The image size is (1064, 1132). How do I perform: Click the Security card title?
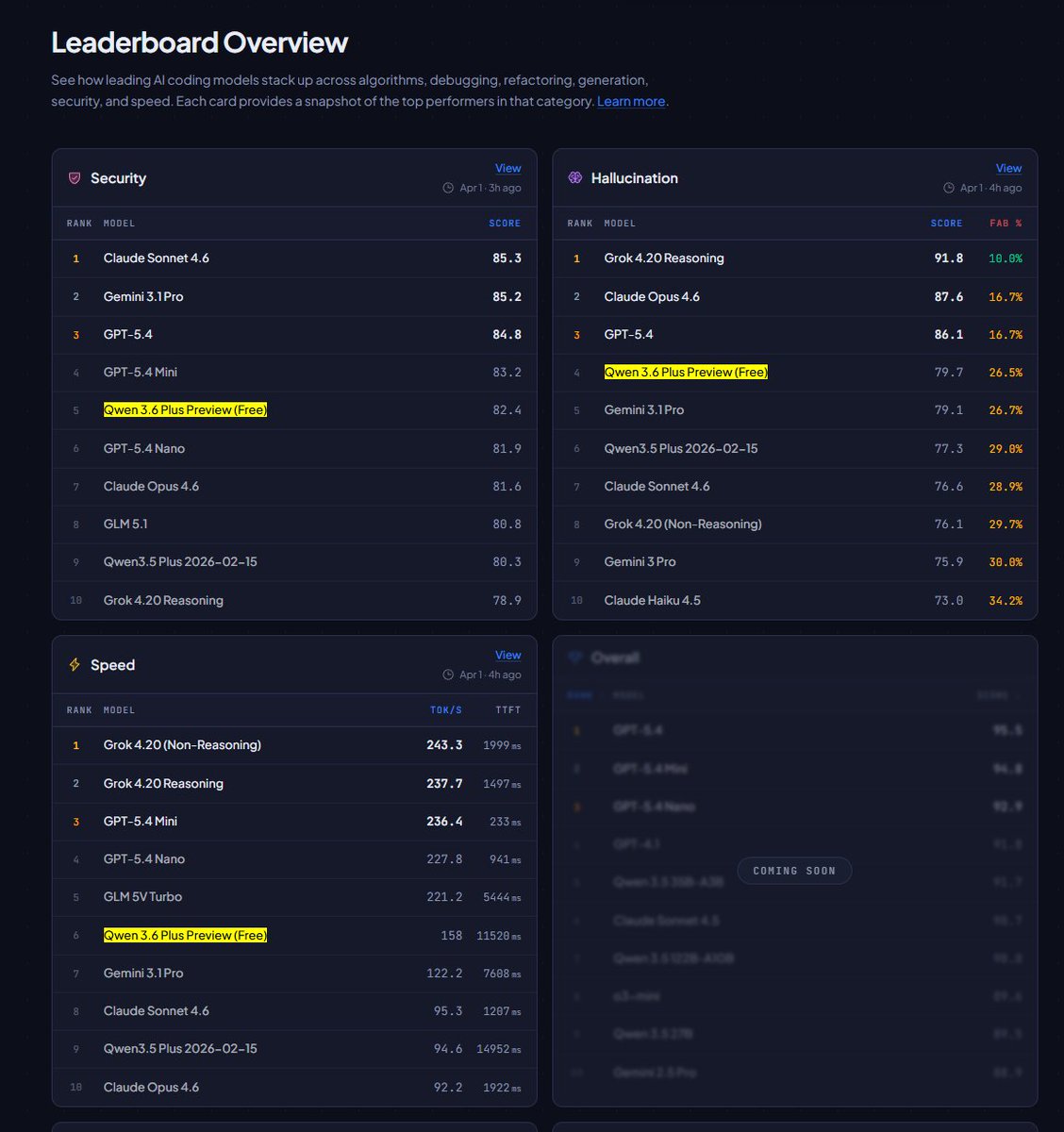tap(118, 178)
